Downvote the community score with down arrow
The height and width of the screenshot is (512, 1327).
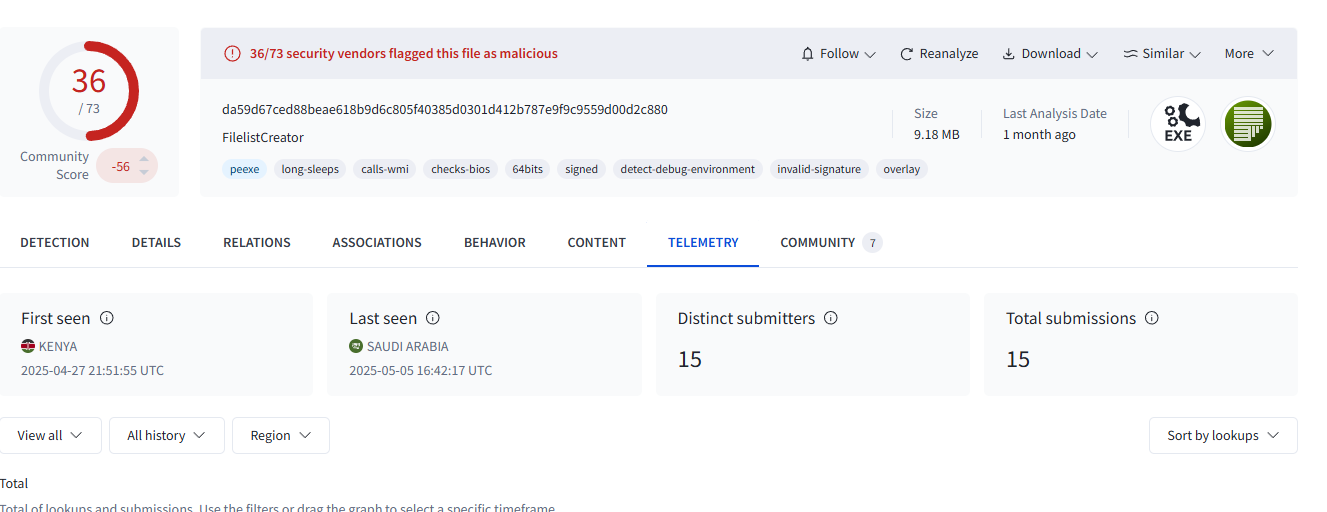pyautogui.click(x=144, y=172)
